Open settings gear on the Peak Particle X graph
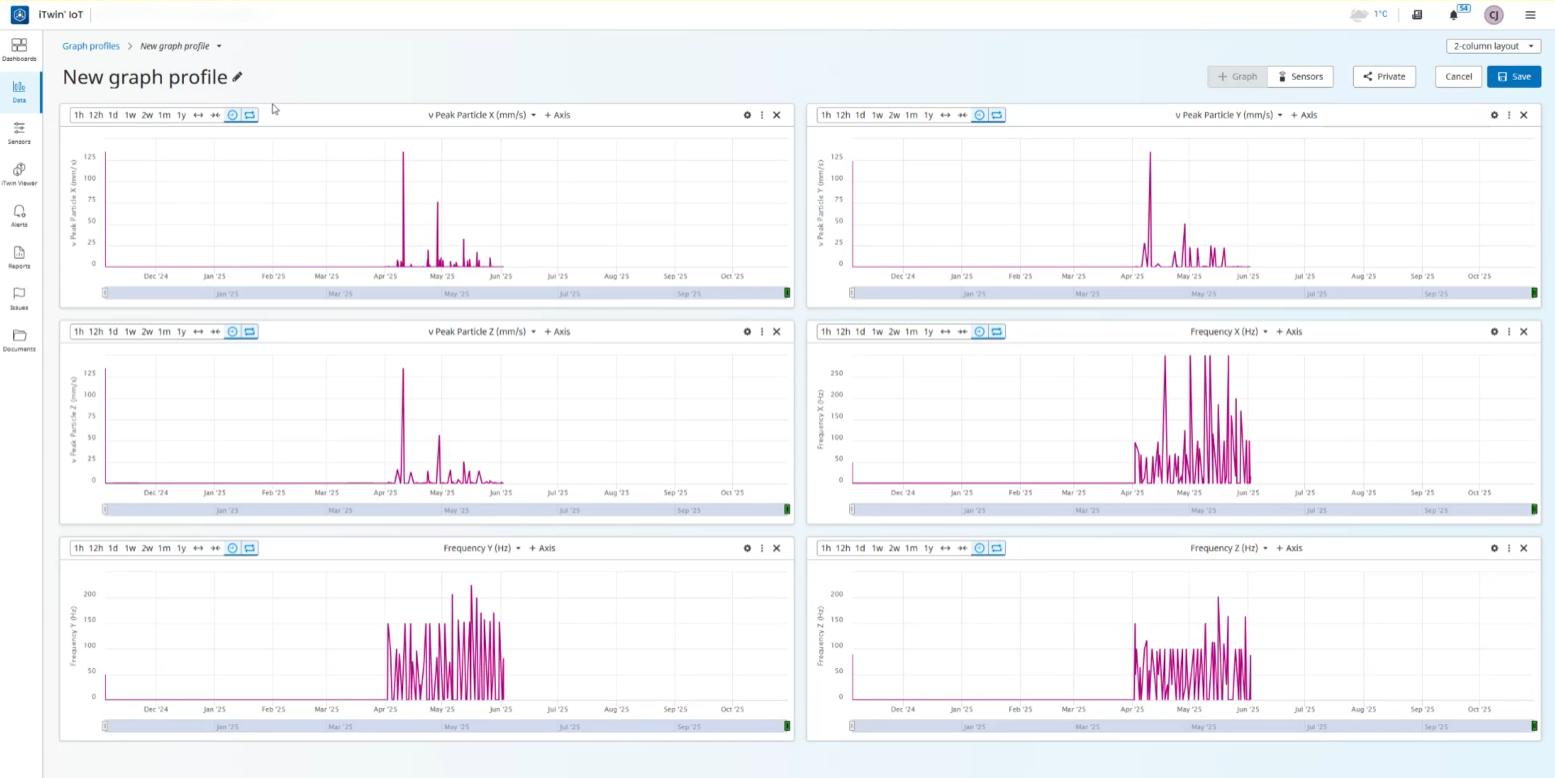The image size is (1555, 778). tap(747, 115)
